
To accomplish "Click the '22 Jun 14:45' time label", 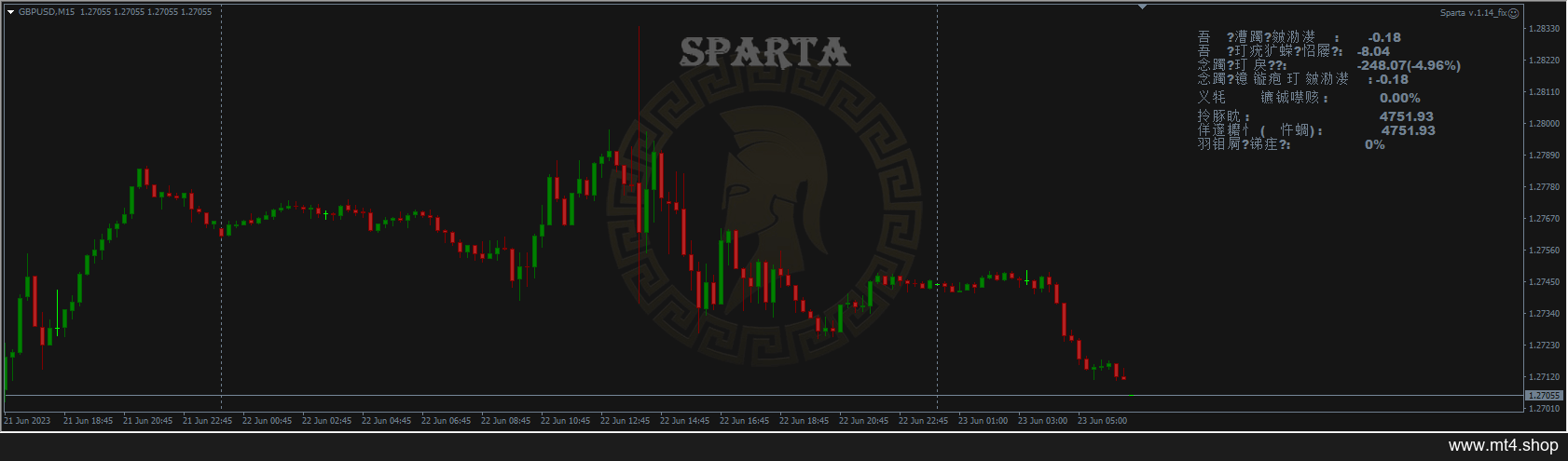I will pos(684,421).
